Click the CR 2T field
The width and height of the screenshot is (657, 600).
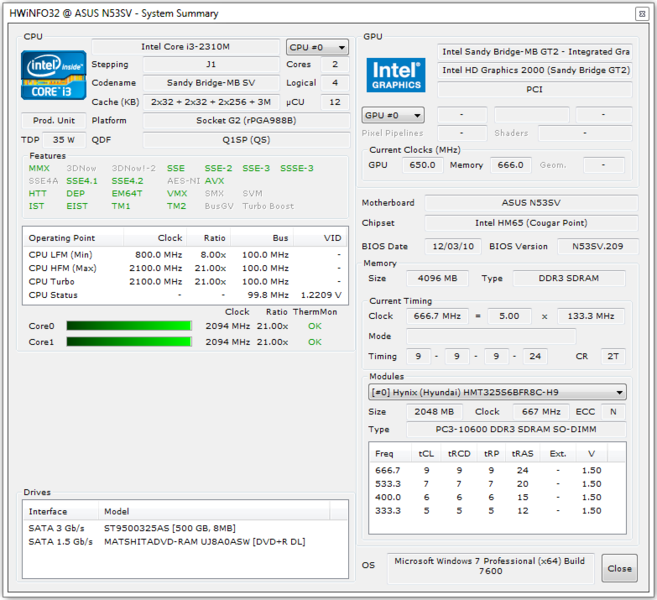tap(613, 356)
